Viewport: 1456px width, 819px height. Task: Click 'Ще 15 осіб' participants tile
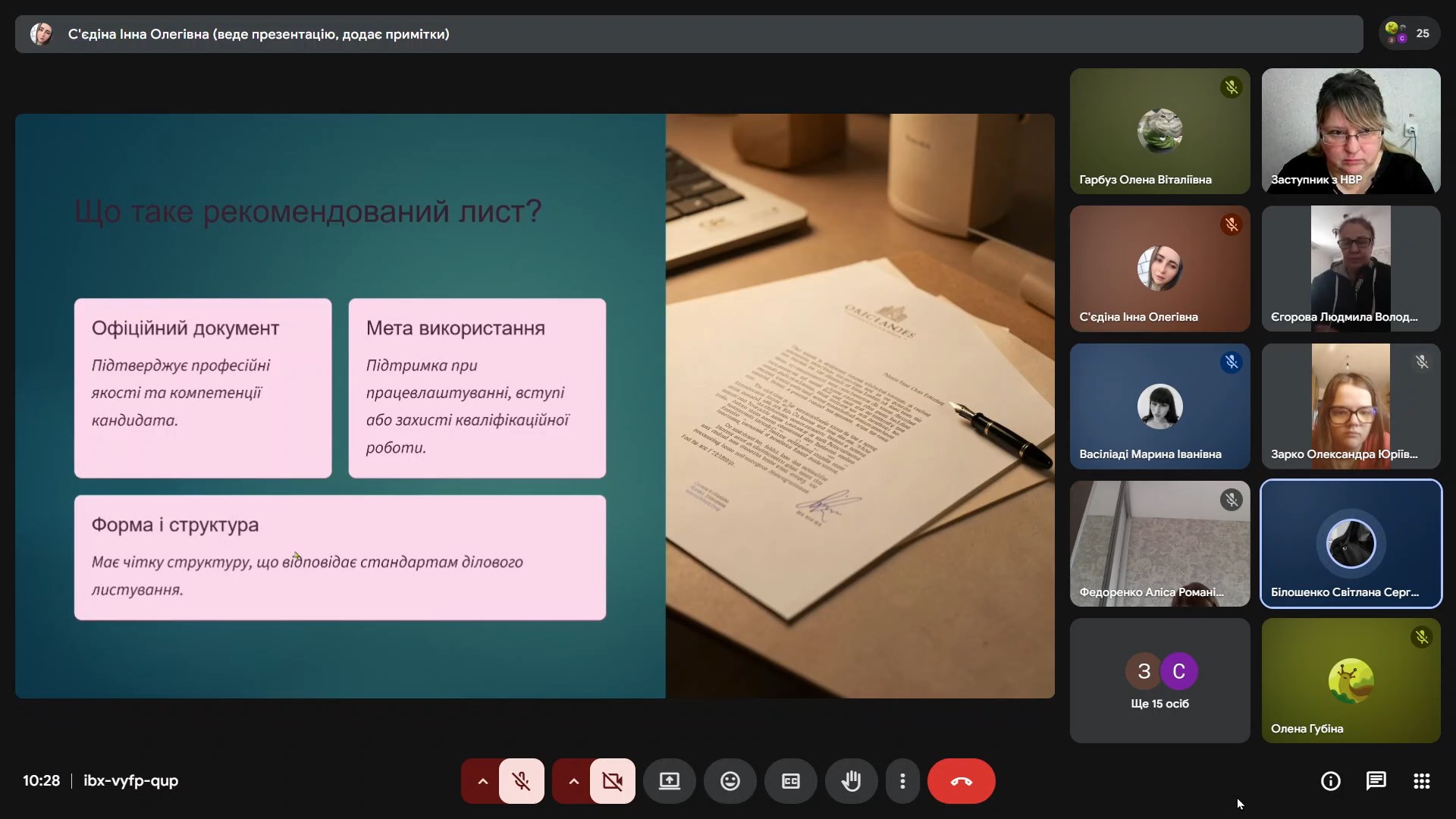click(x=1159, y=680)
